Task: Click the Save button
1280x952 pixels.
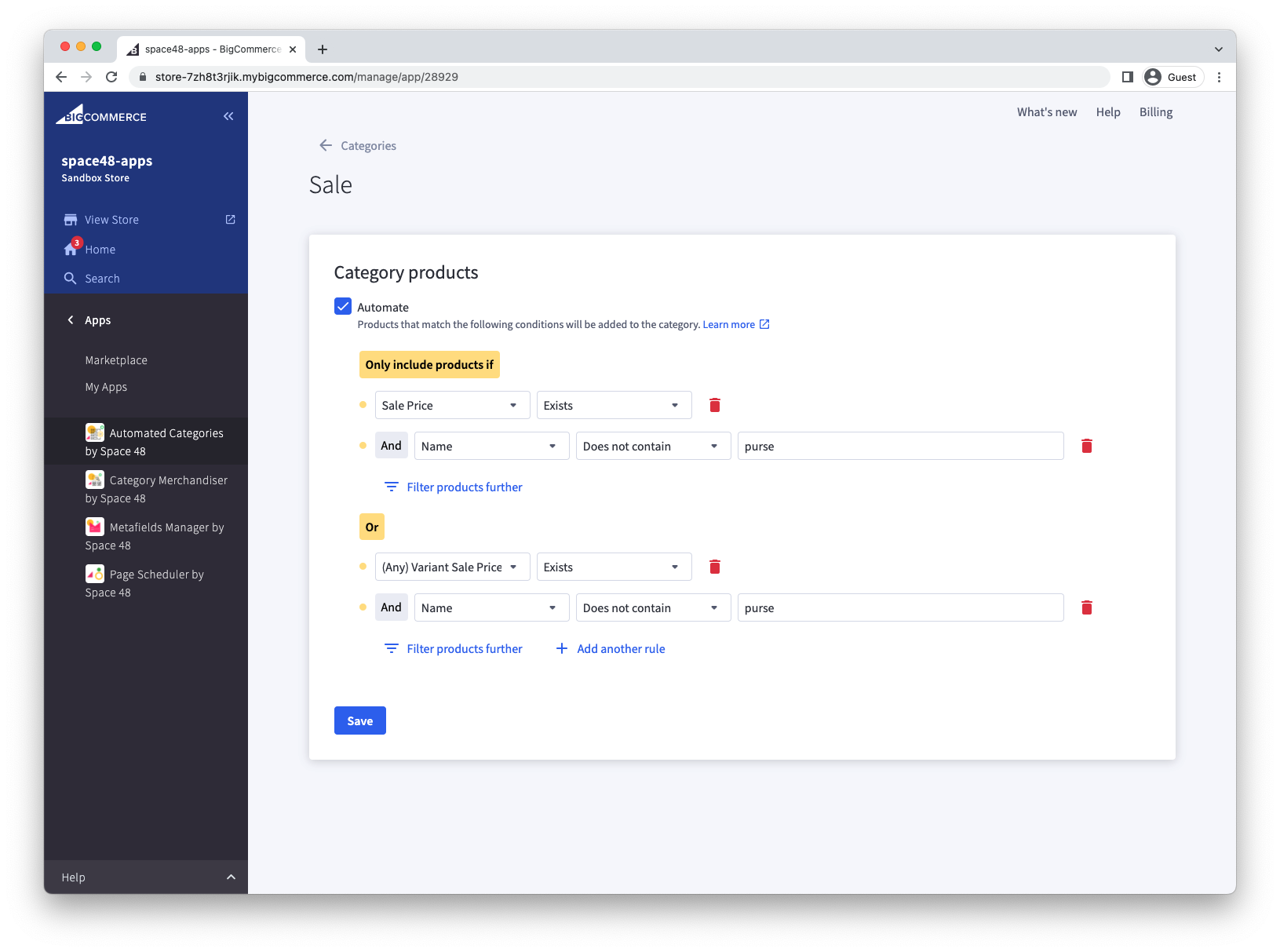Action: 360,720
